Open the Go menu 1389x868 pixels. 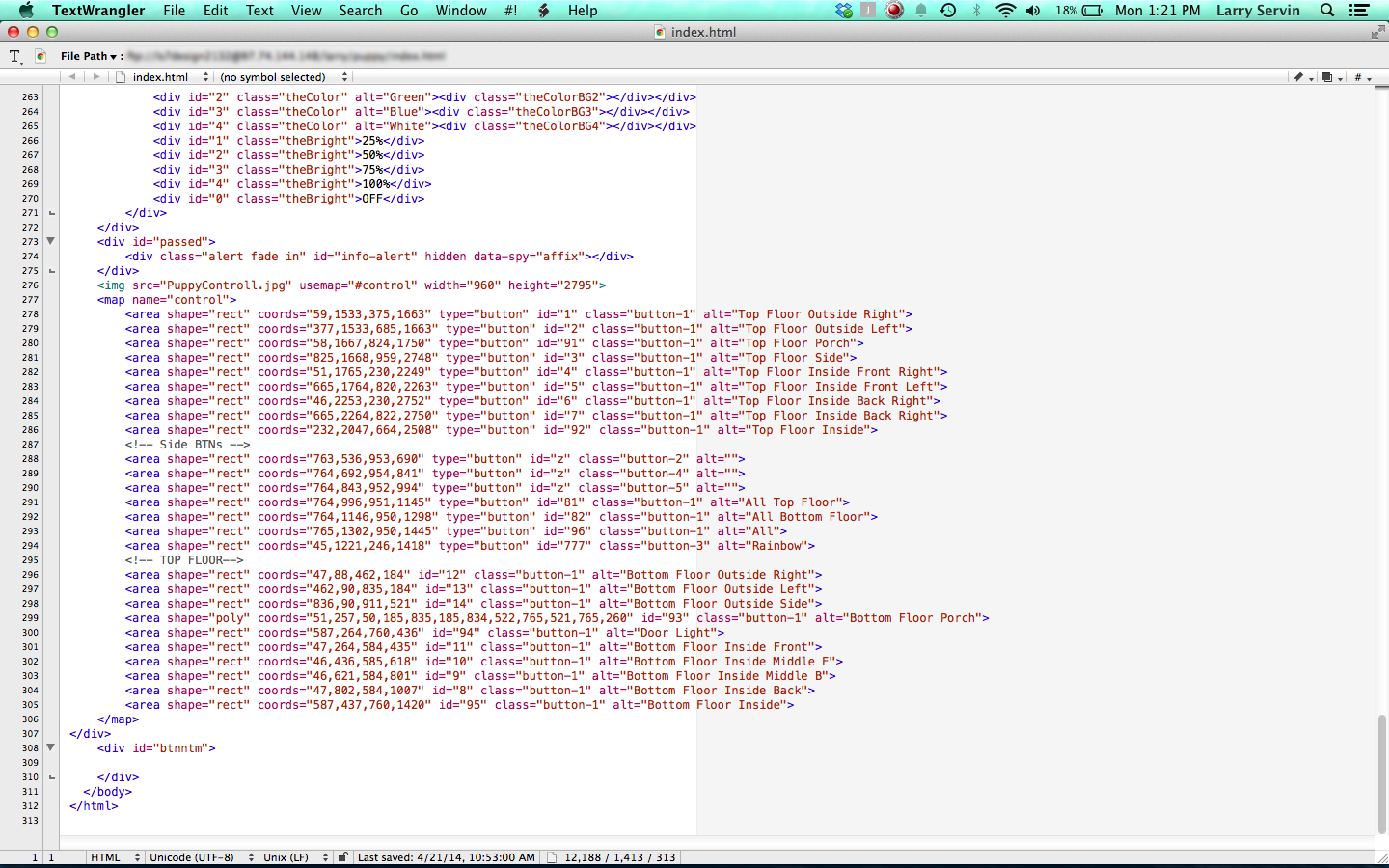(x=409, y=11)
